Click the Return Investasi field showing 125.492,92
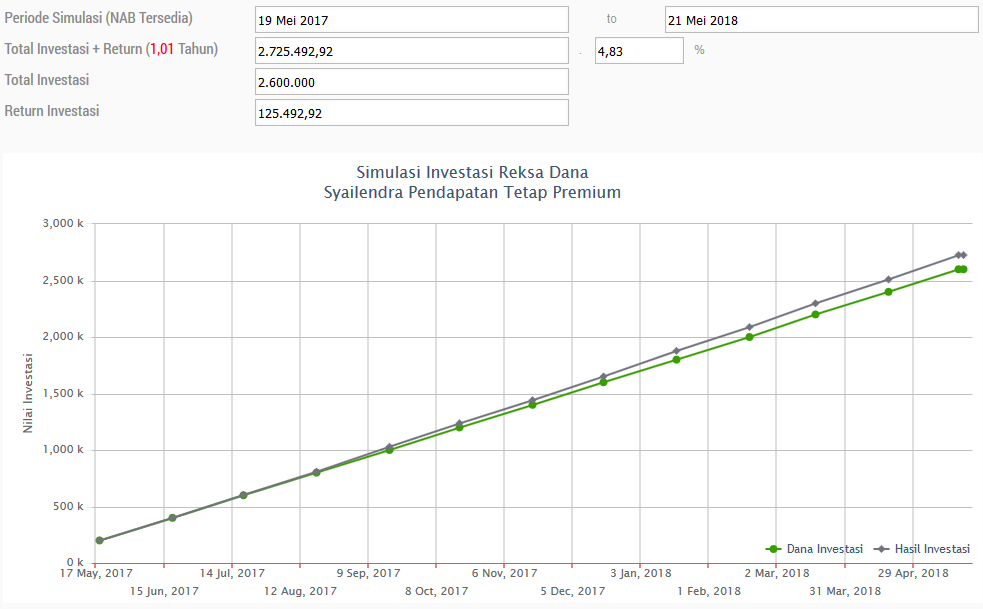 tap(411, 113)
